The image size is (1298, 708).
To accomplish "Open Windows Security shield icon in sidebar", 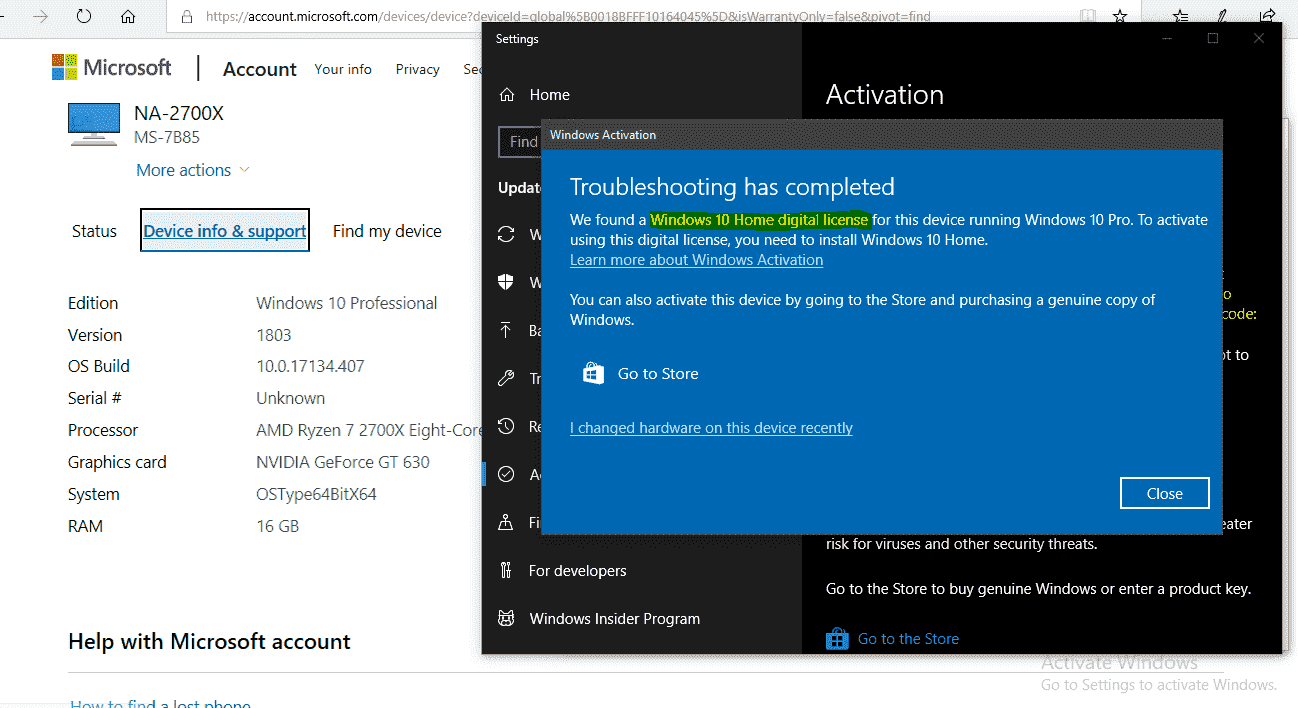I will (507, 282).
